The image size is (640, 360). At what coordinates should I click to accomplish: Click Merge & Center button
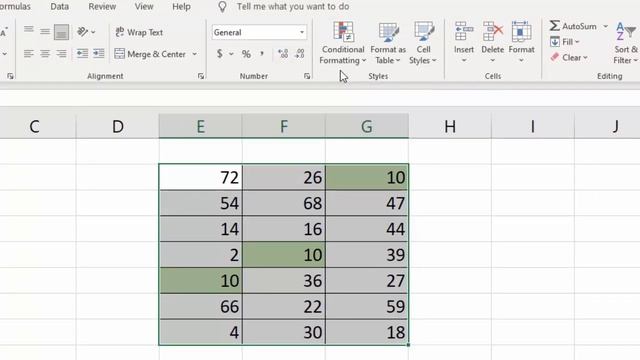point(150,54)
